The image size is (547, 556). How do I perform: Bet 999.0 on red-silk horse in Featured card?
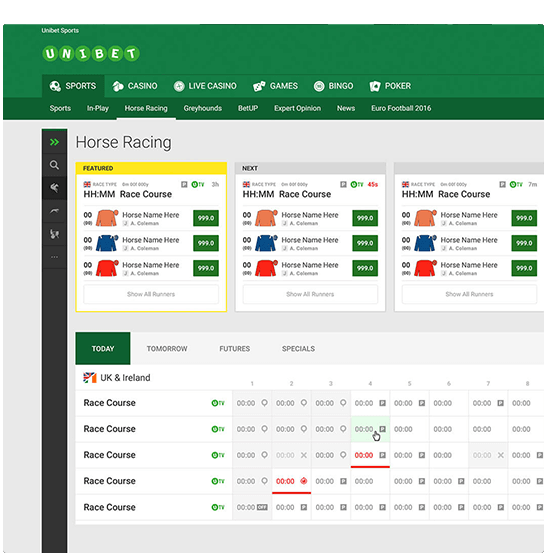[x=206, y=268]
